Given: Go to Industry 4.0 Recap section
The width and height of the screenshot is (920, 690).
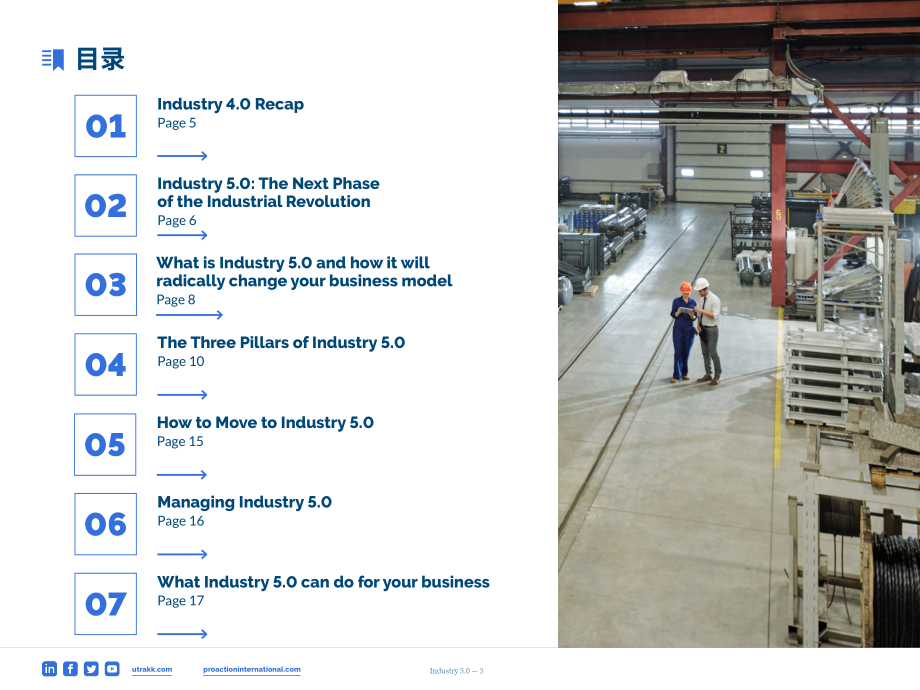Looking at the screenshot, I should click(x=231, y=104).
